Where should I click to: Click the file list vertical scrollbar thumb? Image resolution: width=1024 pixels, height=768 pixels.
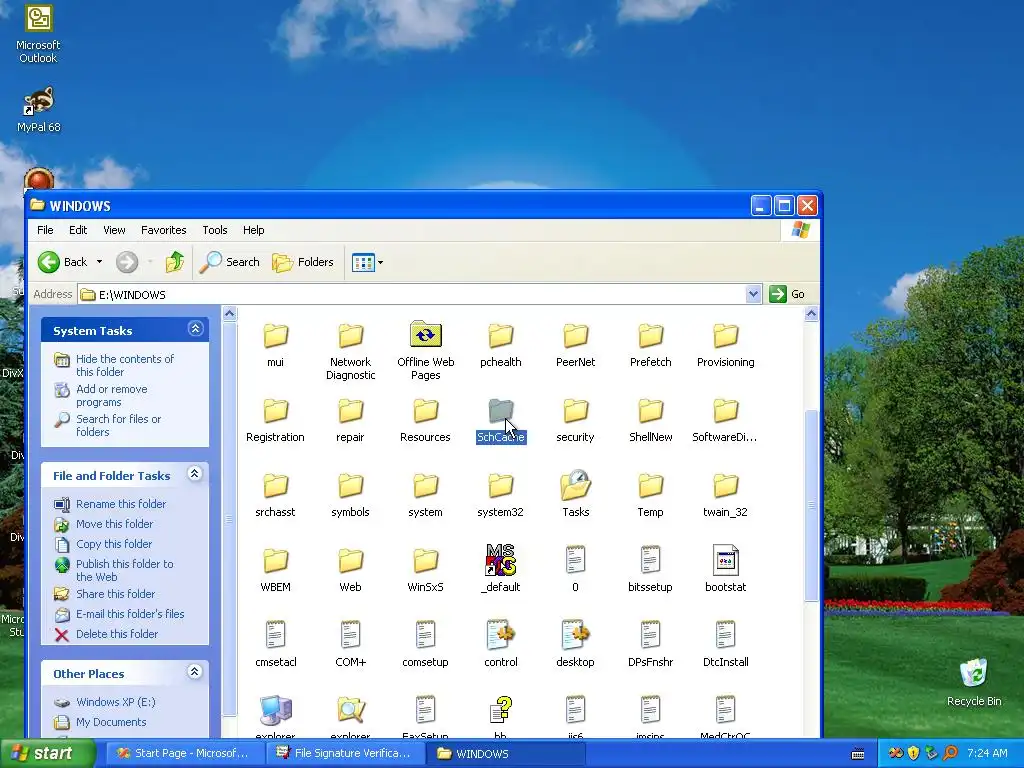(811, 505)
